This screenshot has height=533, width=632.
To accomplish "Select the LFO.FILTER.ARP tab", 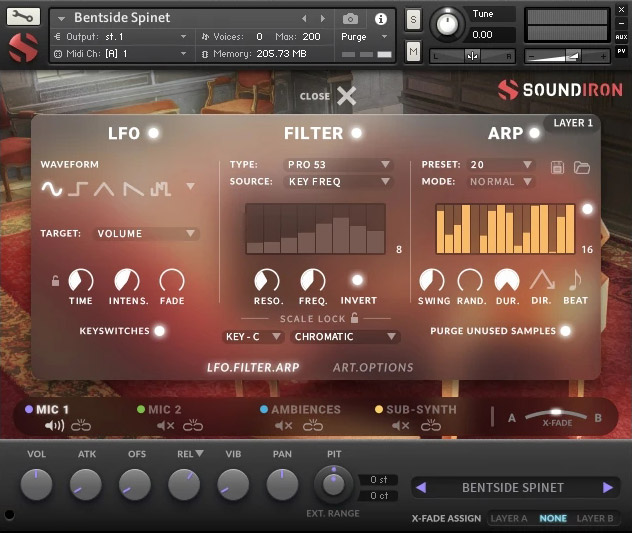I will pyautogui.click(x=253, y=368).
